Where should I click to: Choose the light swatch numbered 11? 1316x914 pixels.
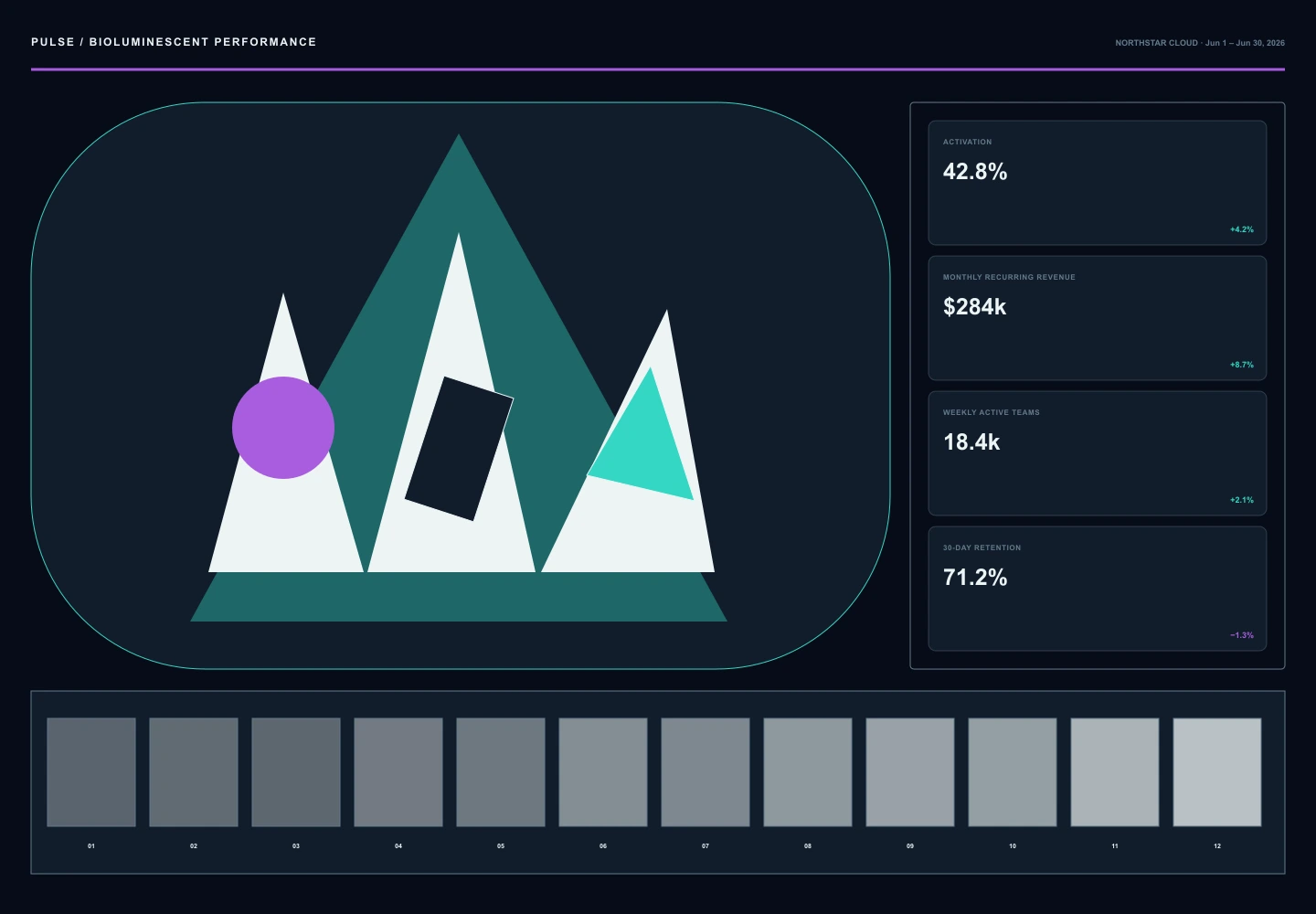click(x=1115, y=772)
